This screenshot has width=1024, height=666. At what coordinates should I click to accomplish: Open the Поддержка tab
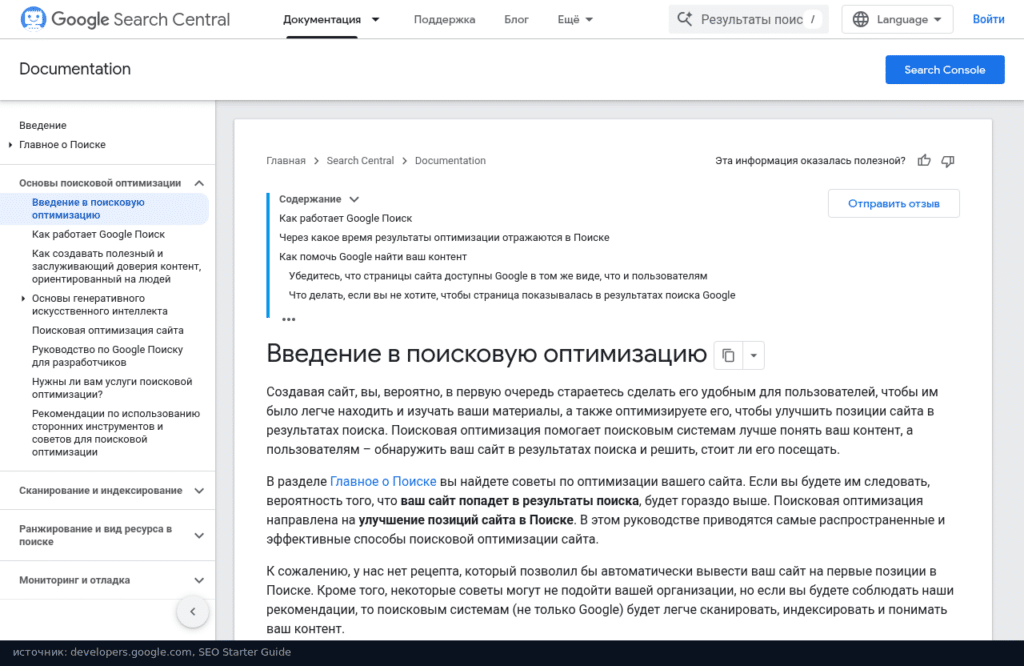(444, 20)
